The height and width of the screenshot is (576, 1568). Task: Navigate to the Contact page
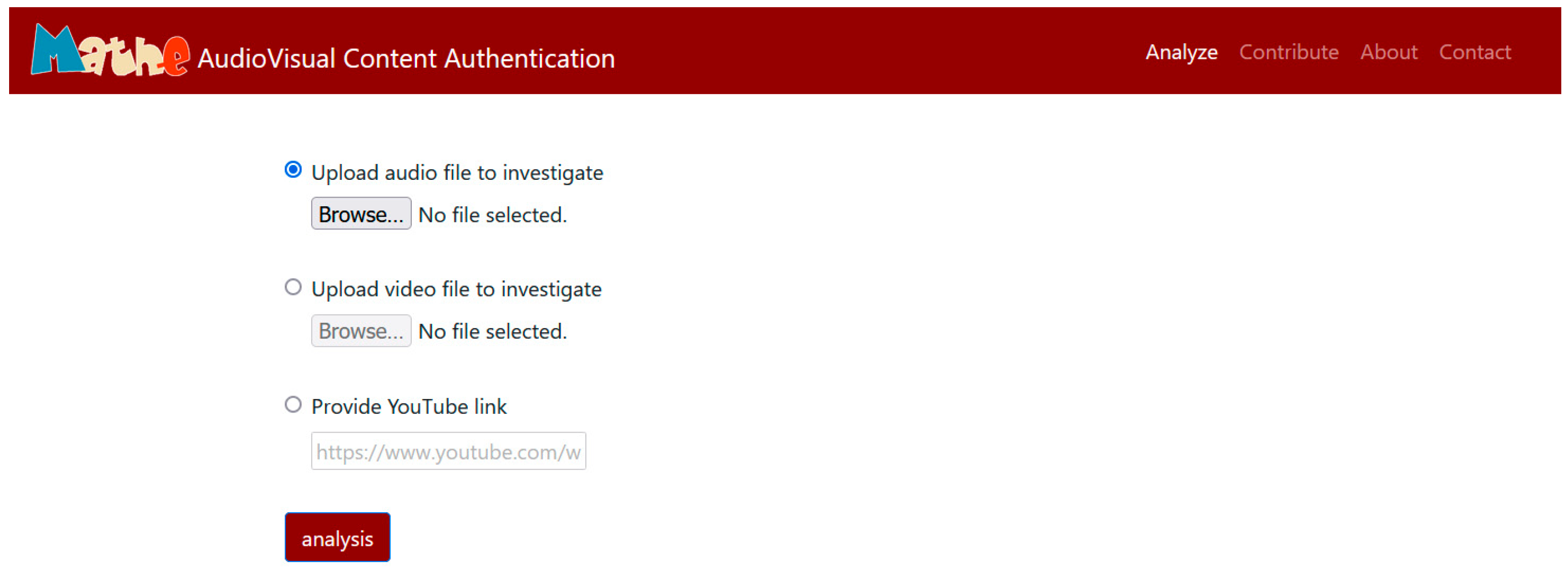tap(1474, 52)
